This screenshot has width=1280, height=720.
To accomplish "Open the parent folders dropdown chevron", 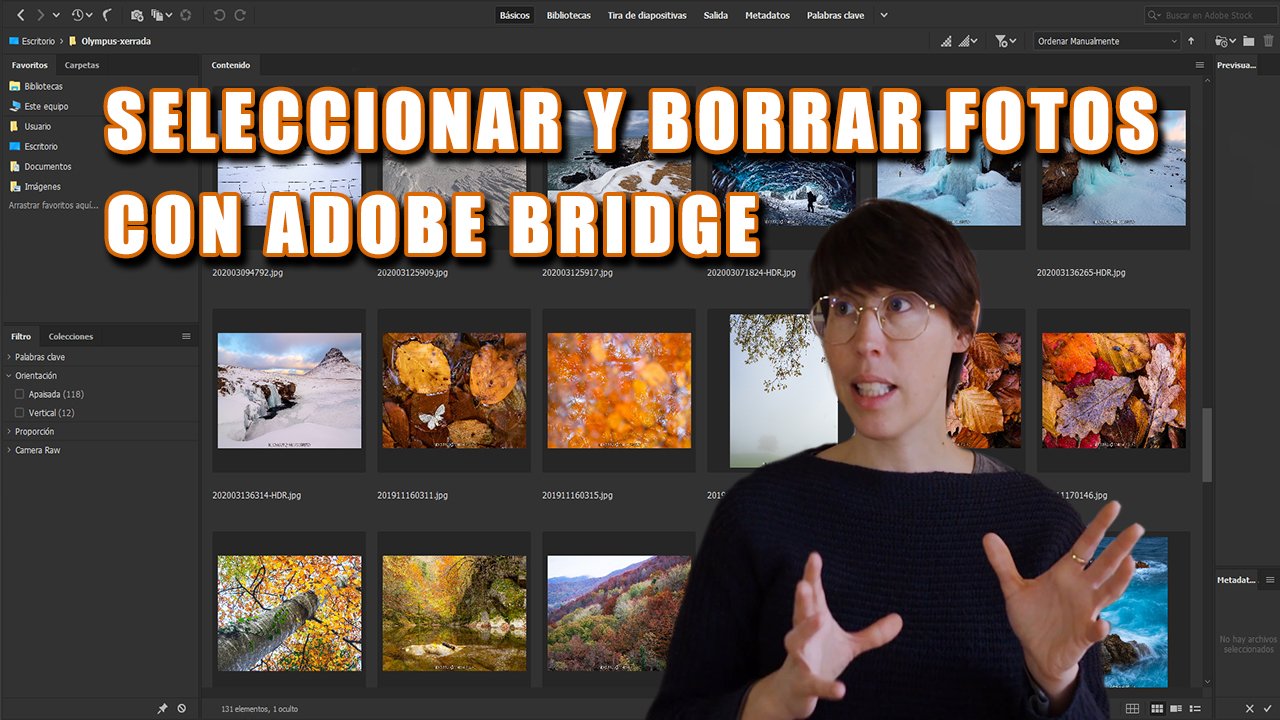I will point(56,15).
